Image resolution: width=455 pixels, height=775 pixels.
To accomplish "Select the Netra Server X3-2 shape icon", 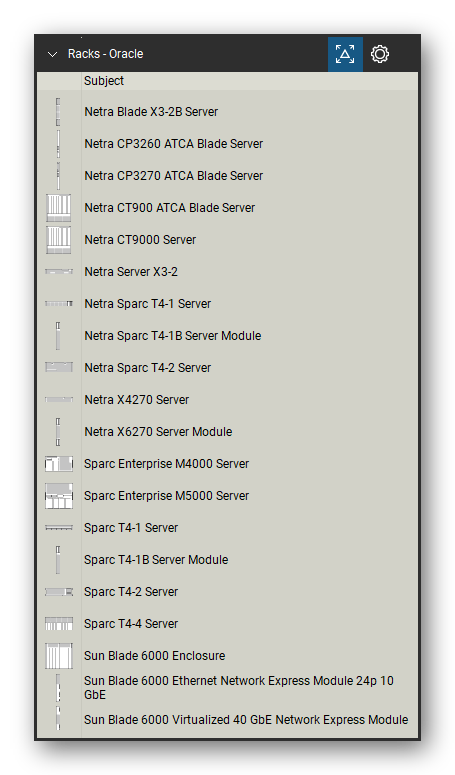I will (x=59, y=272).
